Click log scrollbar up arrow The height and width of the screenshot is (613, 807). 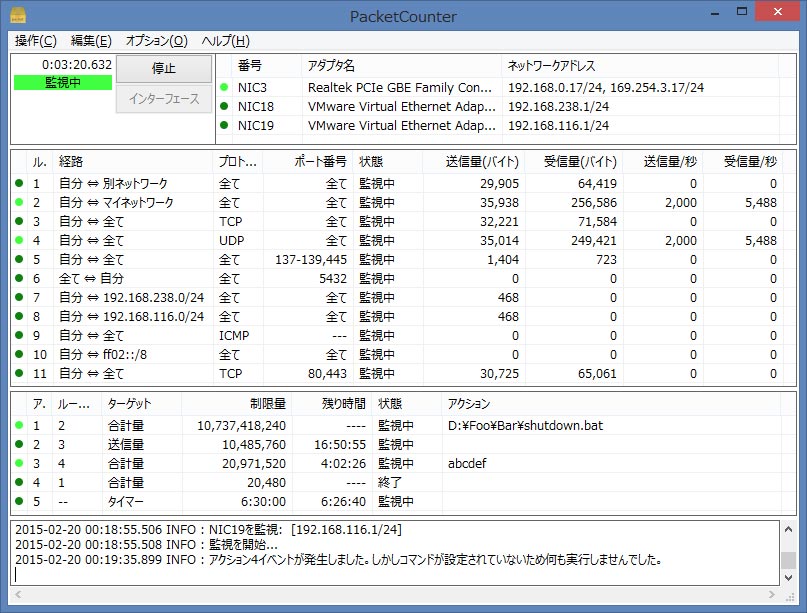point(788,529)
